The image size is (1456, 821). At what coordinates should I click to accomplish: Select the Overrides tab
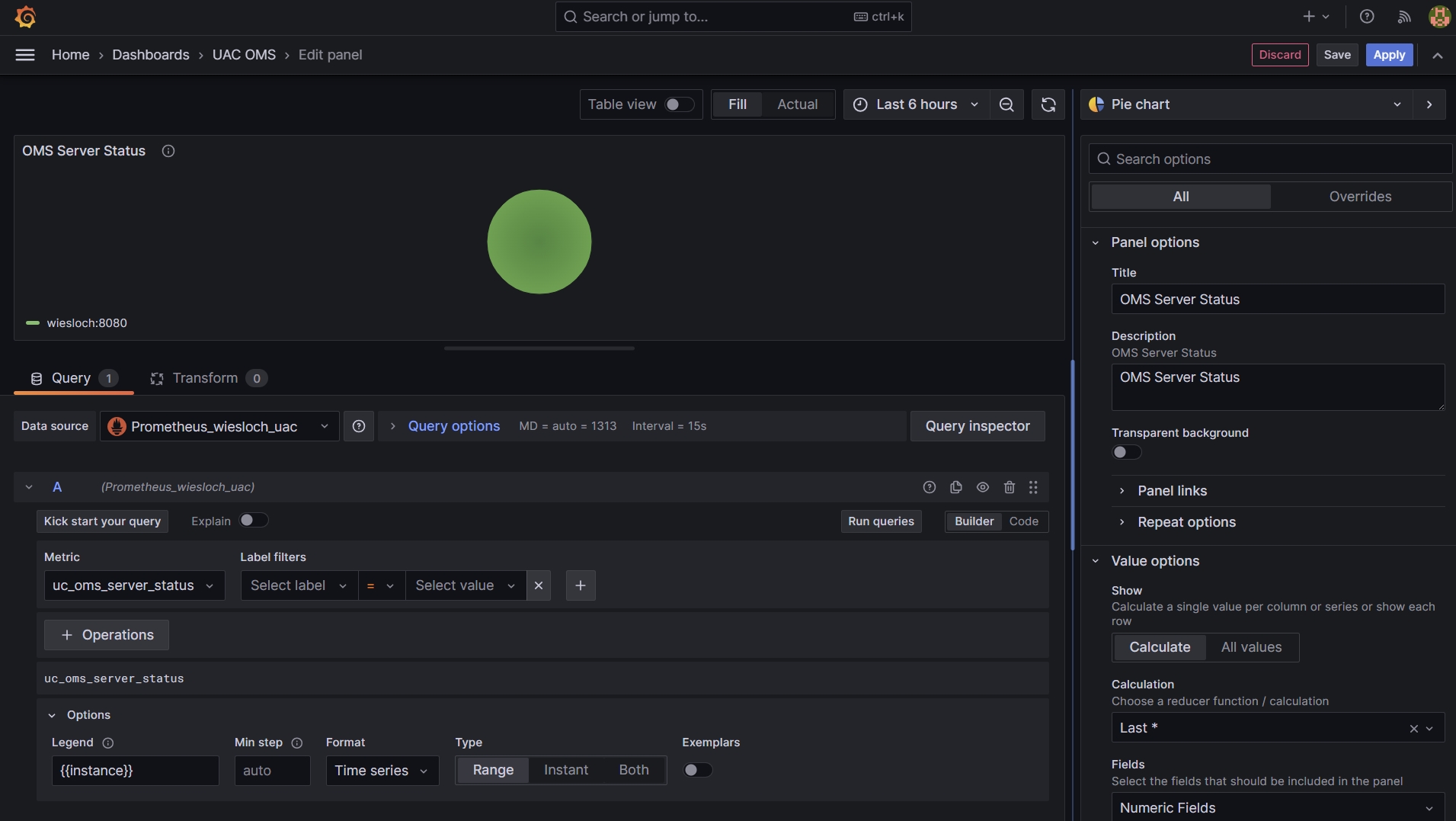coord(1360,197)
